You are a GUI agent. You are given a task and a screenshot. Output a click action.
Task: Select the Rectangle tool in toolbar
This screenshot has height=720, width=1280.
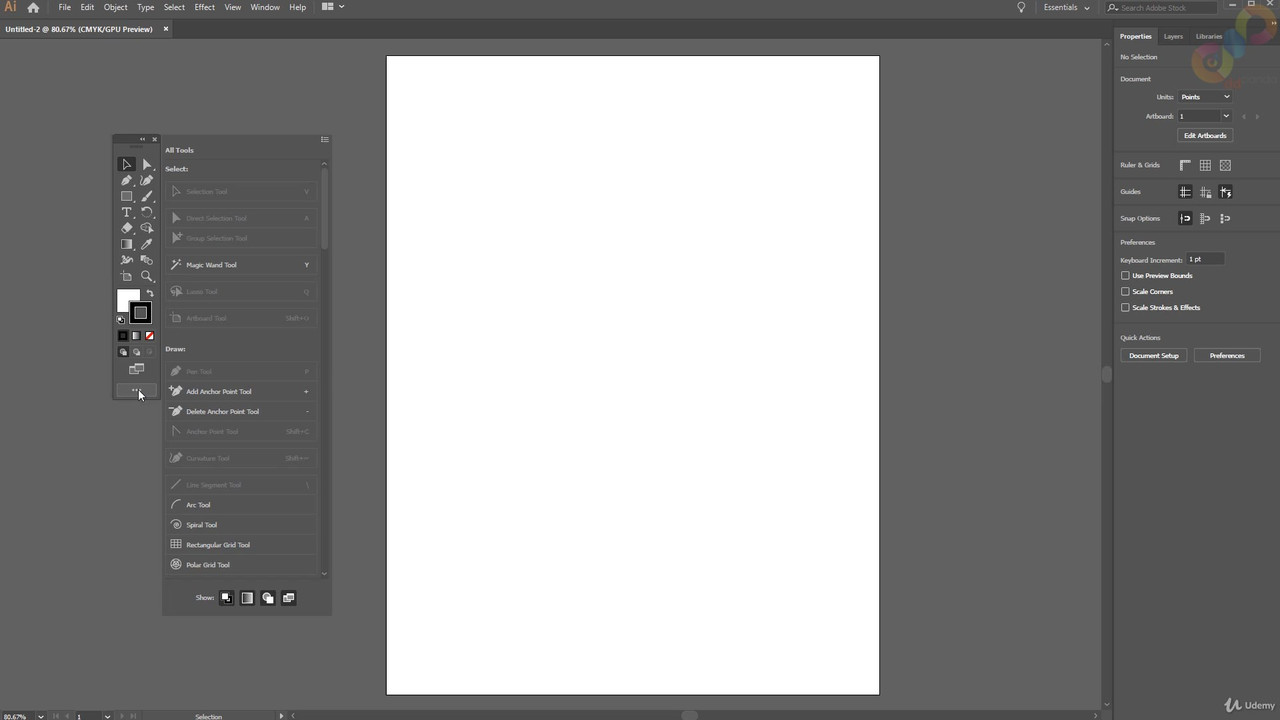tap(126, 196)
